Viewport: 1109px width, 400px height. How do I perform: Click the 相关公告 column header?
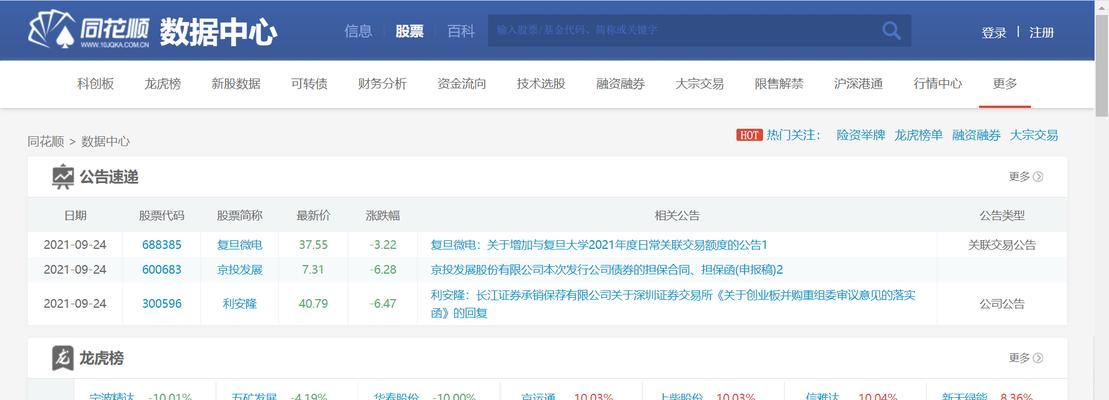click(677, 216)
